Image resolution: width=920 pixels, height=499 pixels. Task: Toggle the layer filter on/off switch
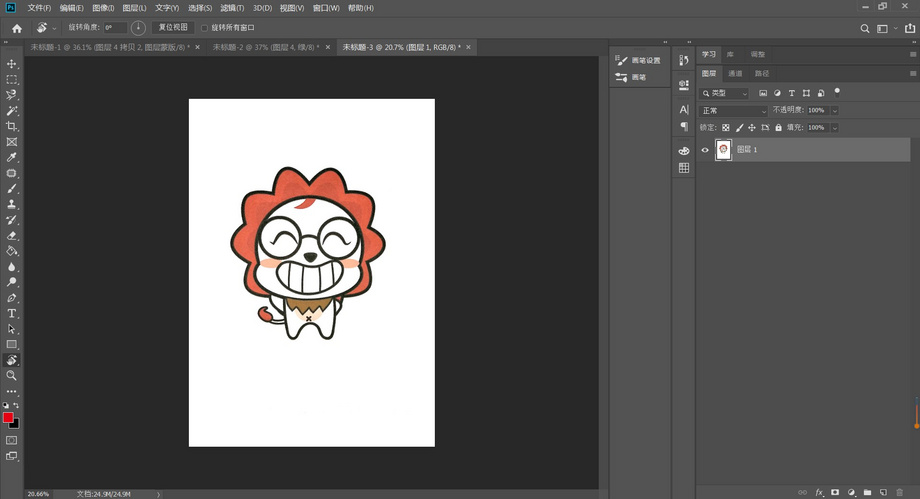click(836, 93)
